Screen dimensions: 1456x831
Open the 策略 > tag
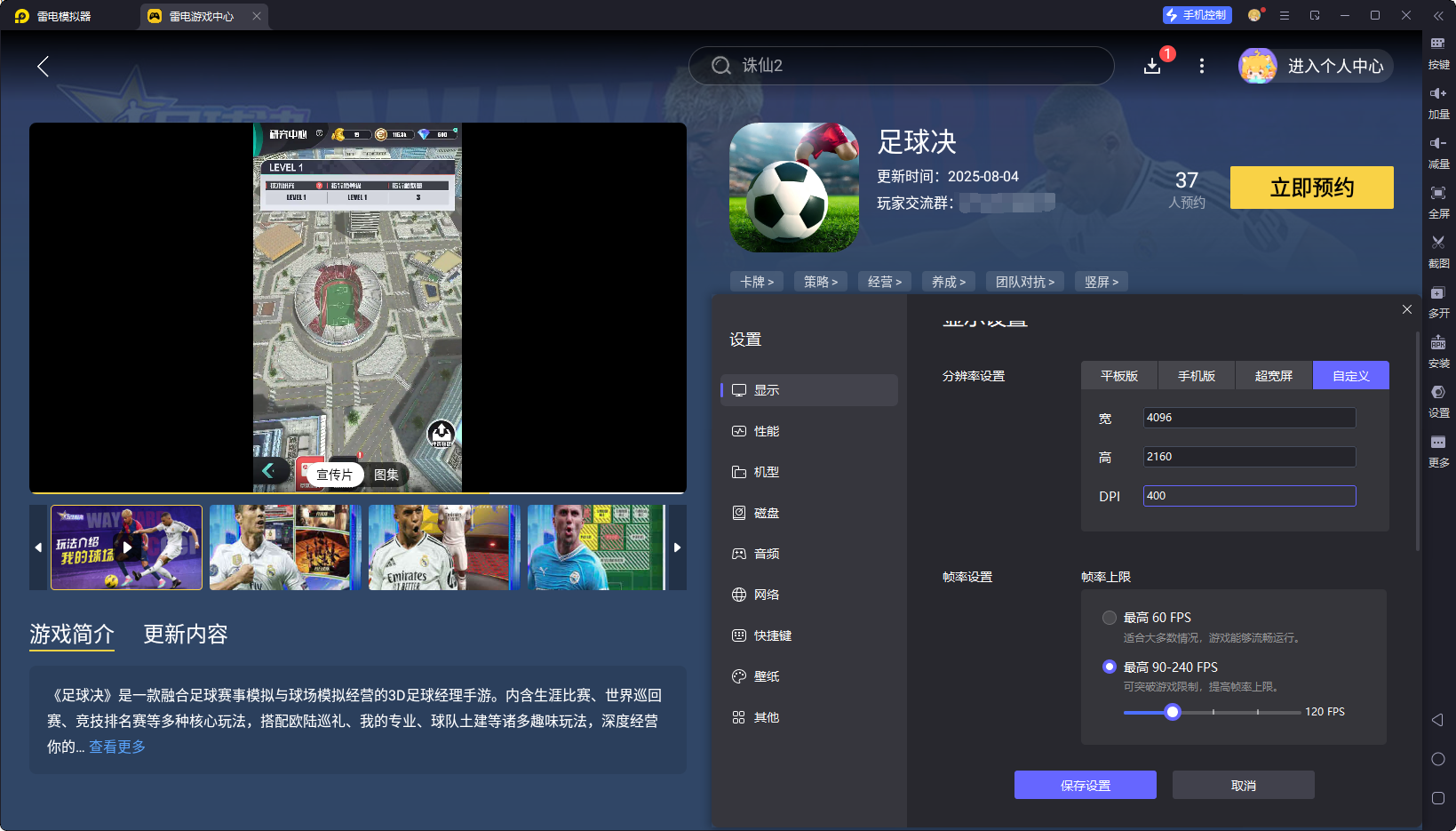(821, 282)
